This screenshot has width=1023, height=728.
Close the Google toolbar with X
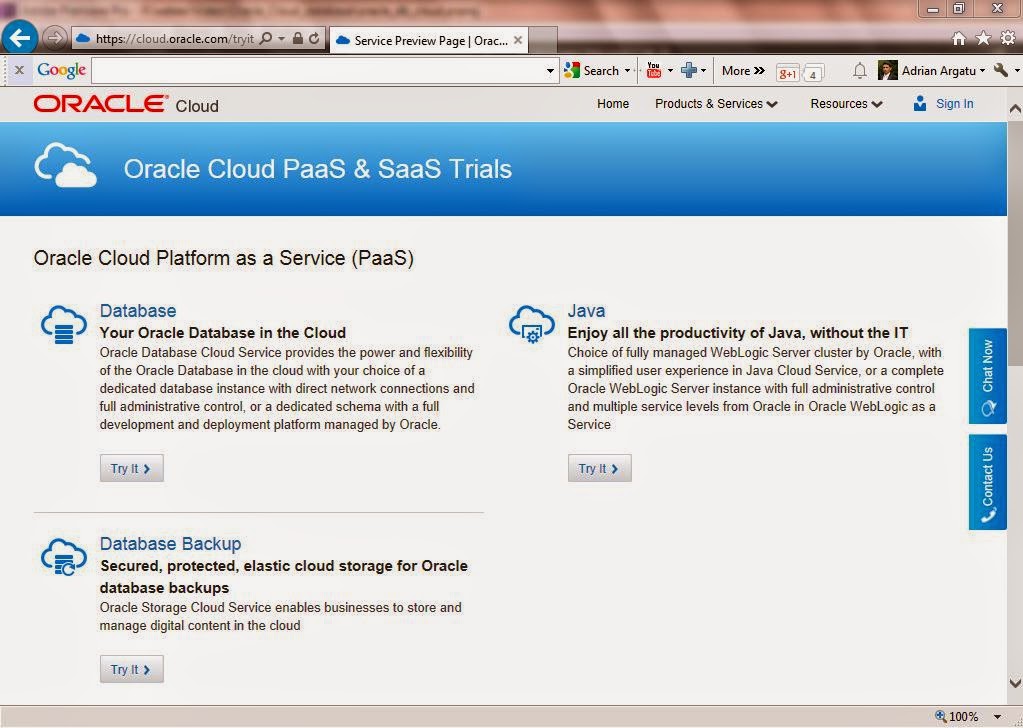point(19,70)
